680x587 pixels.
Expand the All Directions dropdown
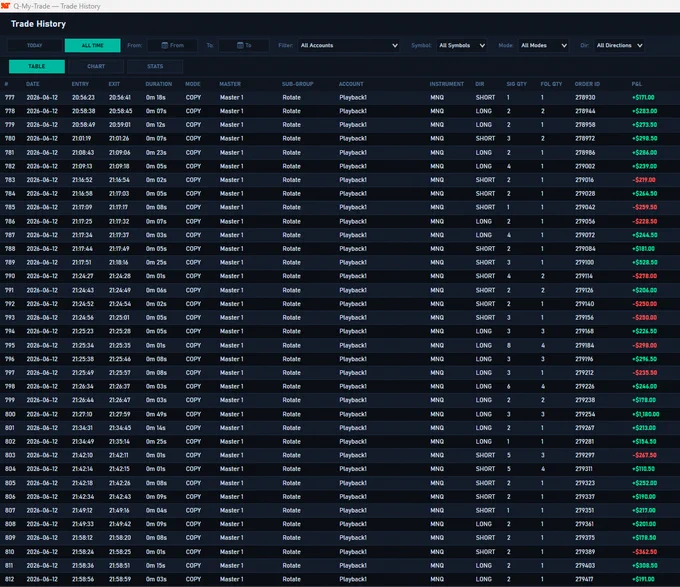(619, 45)
